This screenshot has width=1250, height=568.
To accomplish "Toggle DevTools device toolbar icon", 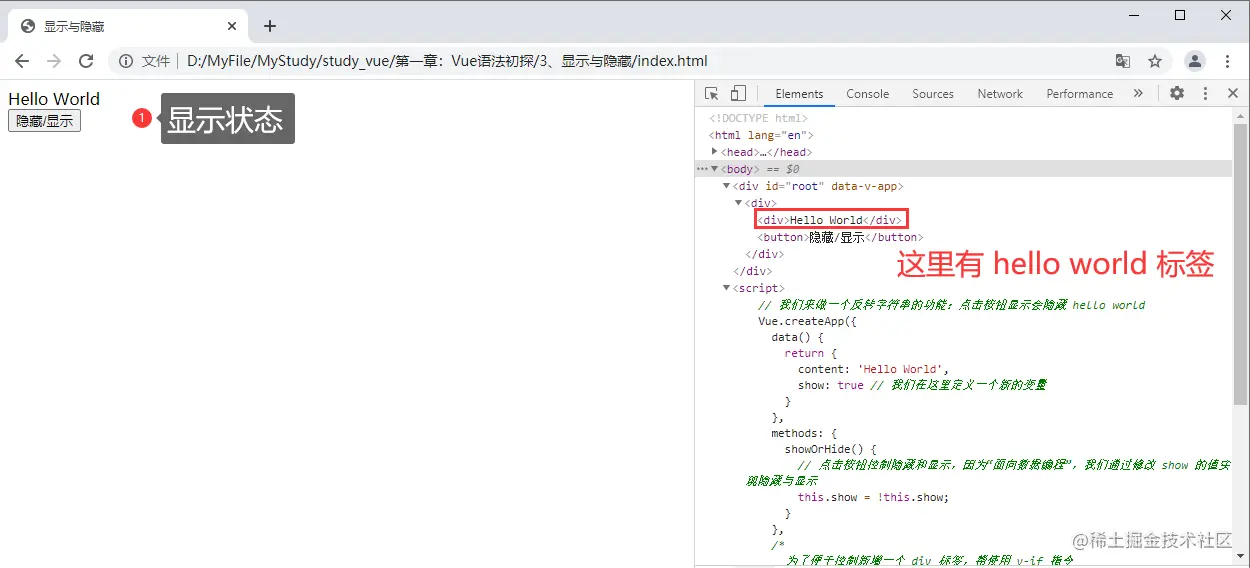I will point(738,93).
